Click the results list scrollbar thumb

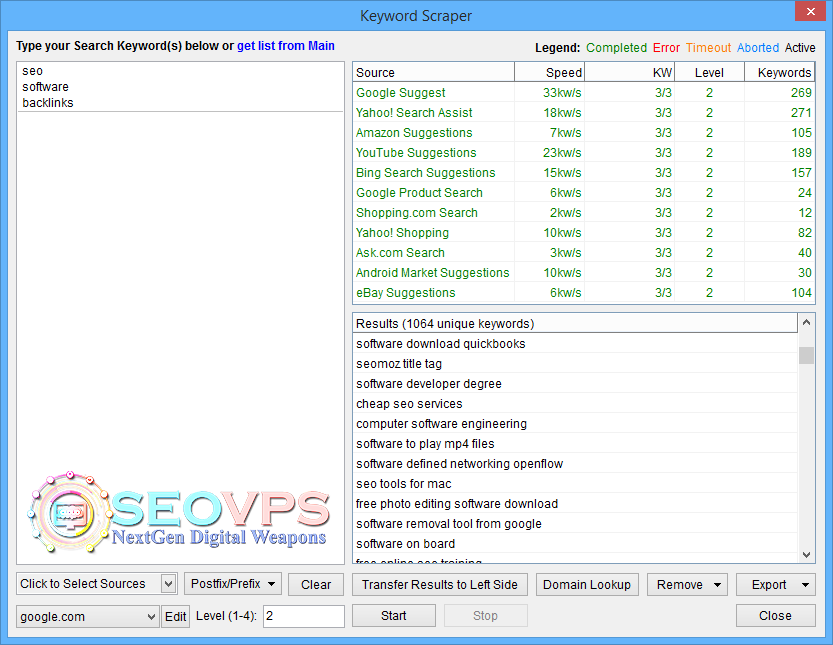point(806,355)
